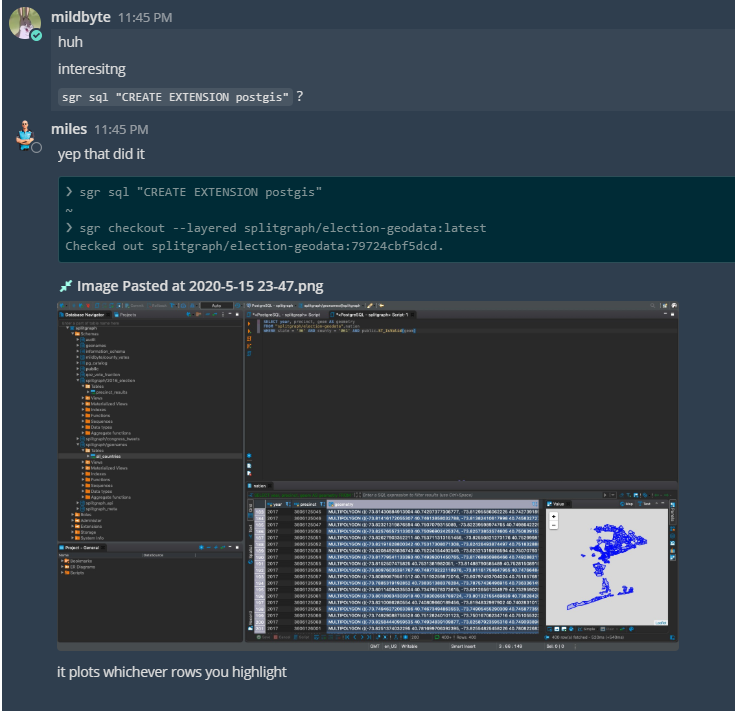Open miles's avatar profile picture

tap(25, 135)
